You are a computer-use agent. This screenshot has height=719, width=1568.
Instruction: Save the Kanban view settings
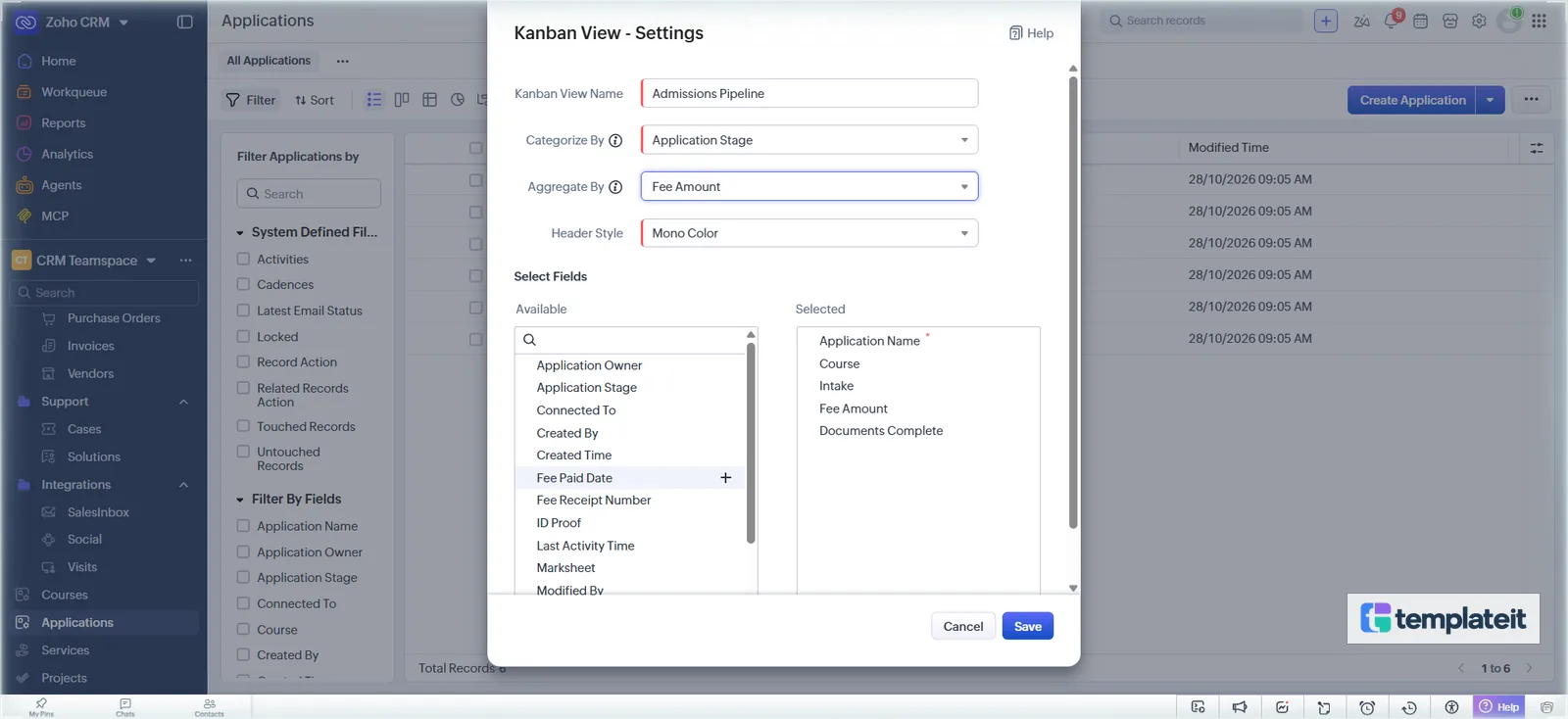click(1028, 627)
